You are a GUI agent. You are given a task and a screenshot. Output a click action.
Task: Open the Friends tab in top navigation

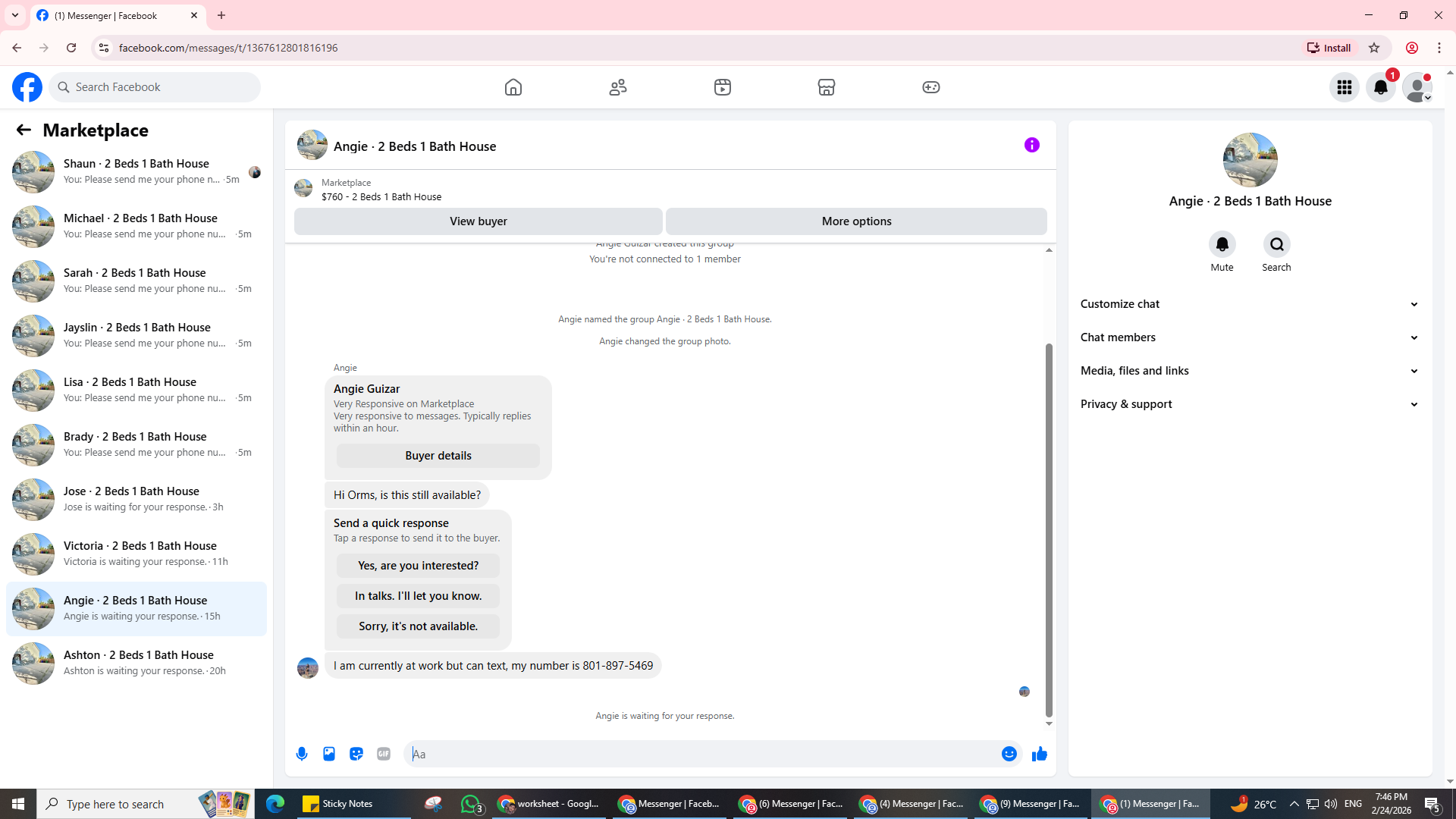click(618, 87)
